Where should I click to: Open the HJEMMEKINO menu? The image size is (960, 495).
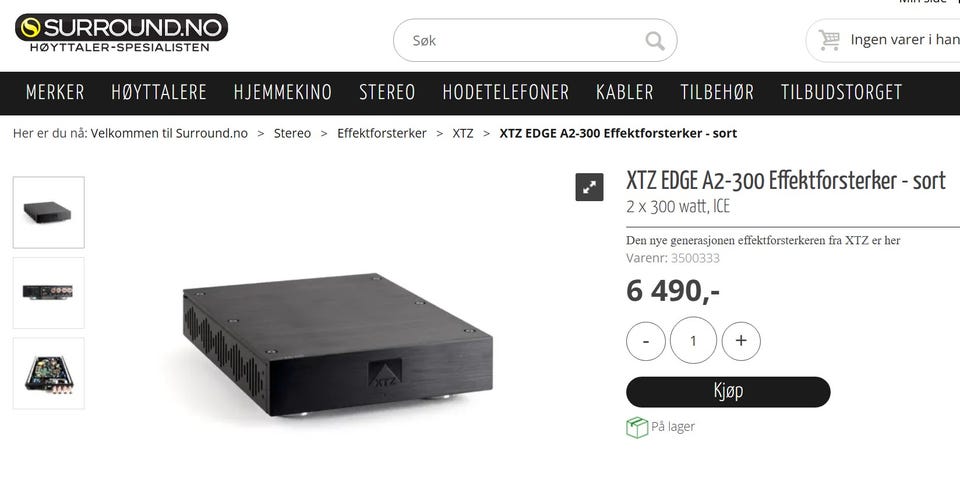point(283,93)
